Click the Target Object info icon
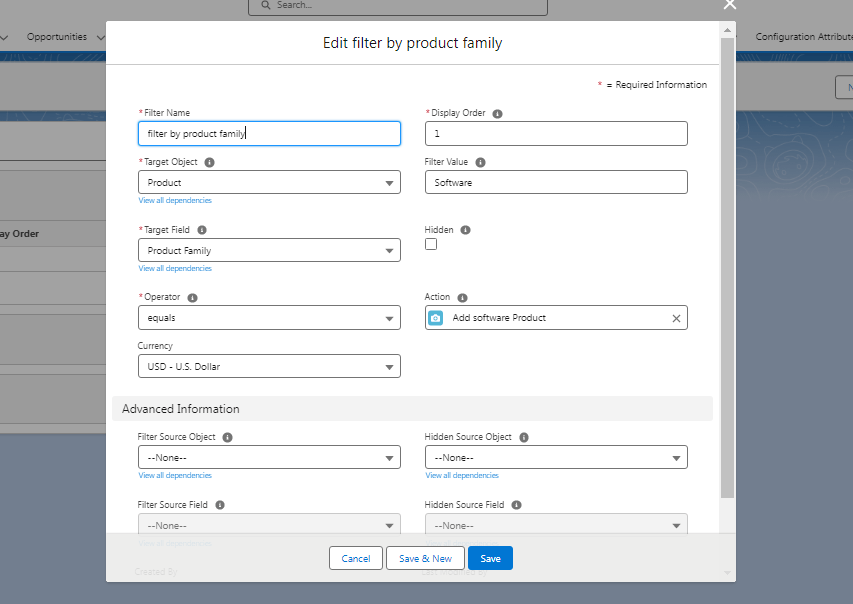 point(210,162)
